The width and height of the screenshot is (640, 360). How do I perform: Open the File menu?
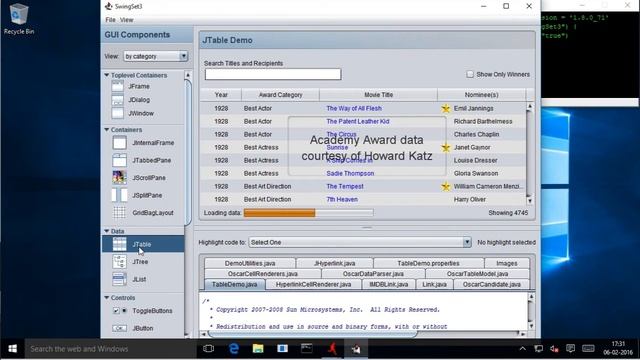110,20
